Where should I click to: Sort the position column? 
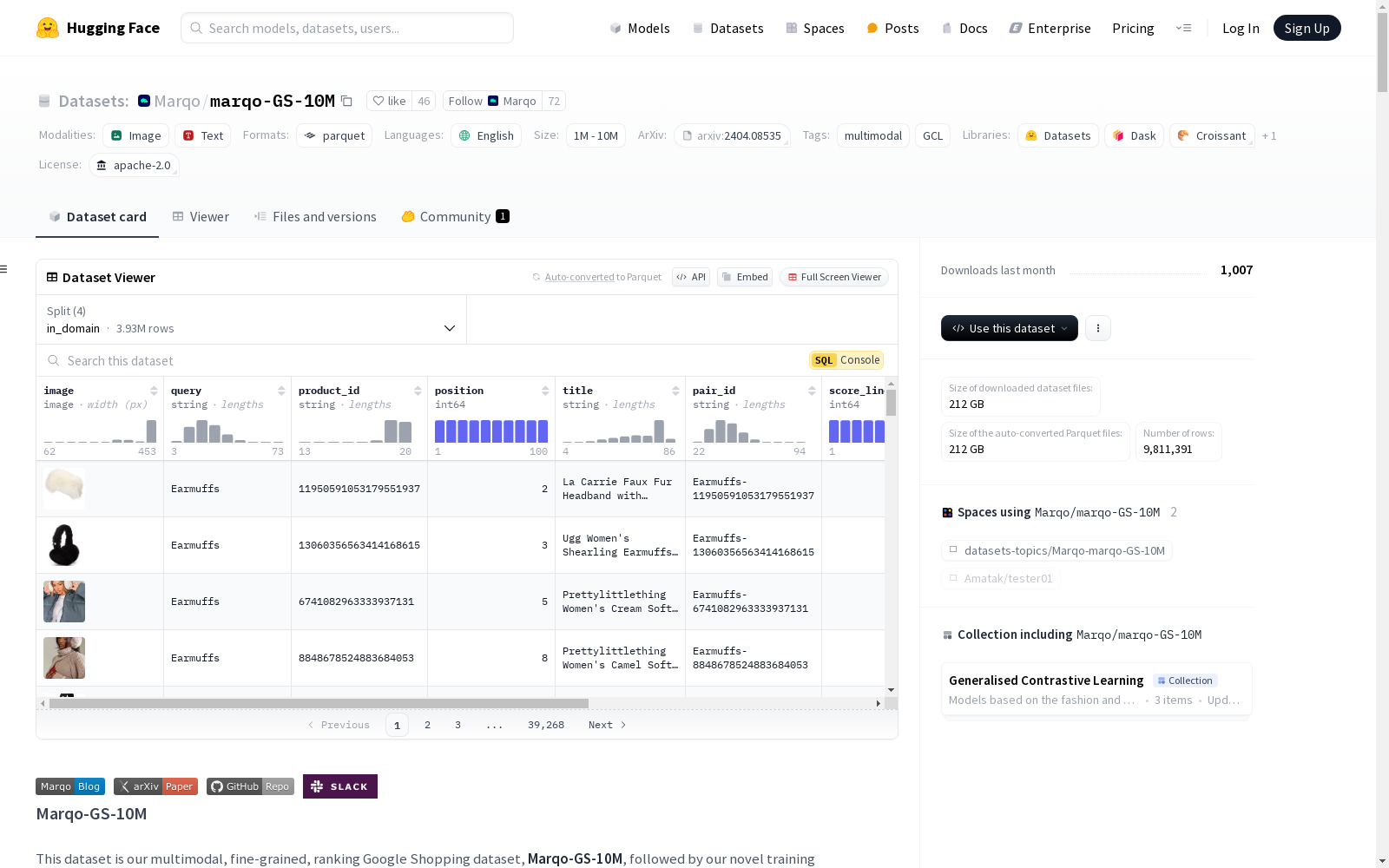pyautogui.click(x=545, y=391)
